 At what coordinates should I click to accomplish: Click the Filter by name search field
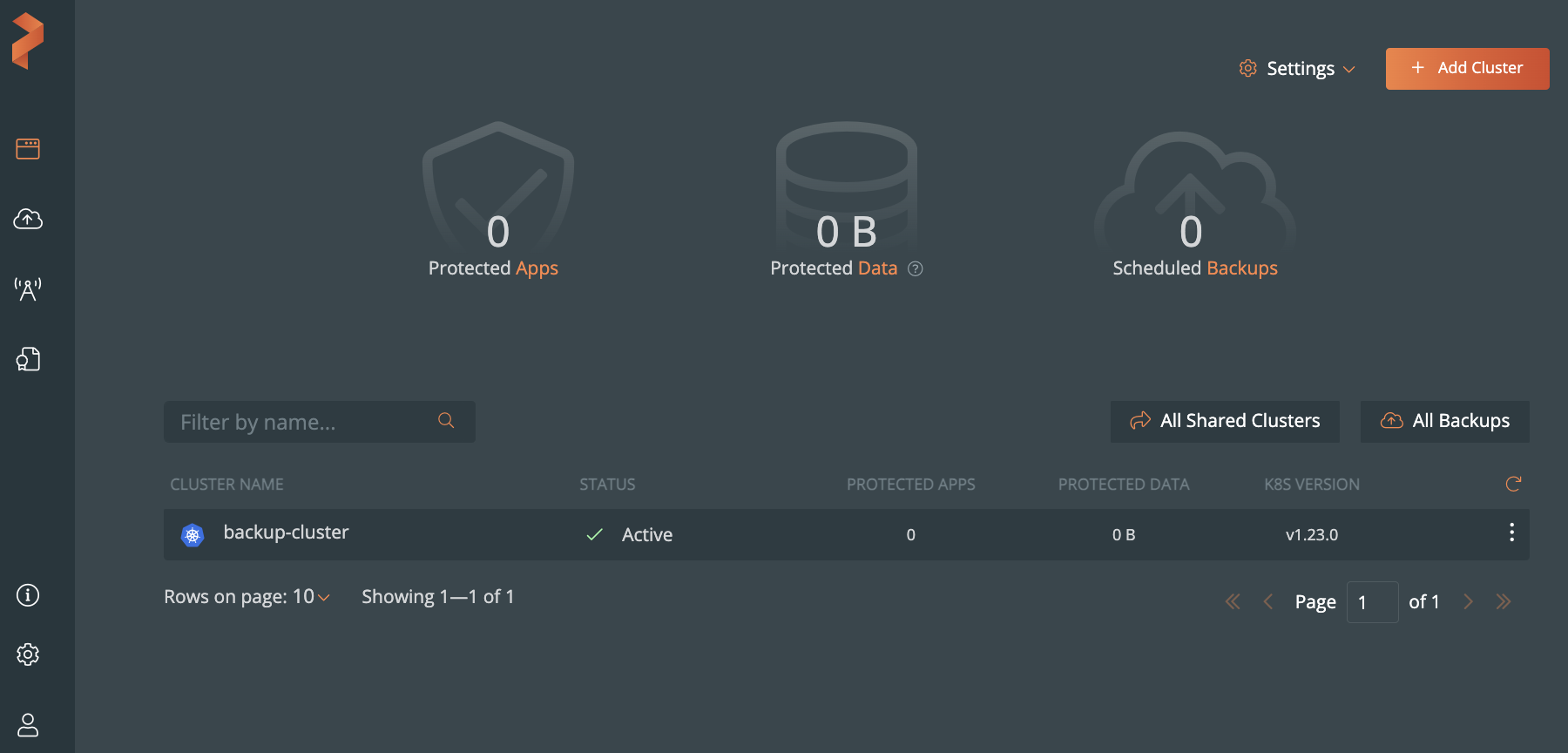tap(305, 422)
